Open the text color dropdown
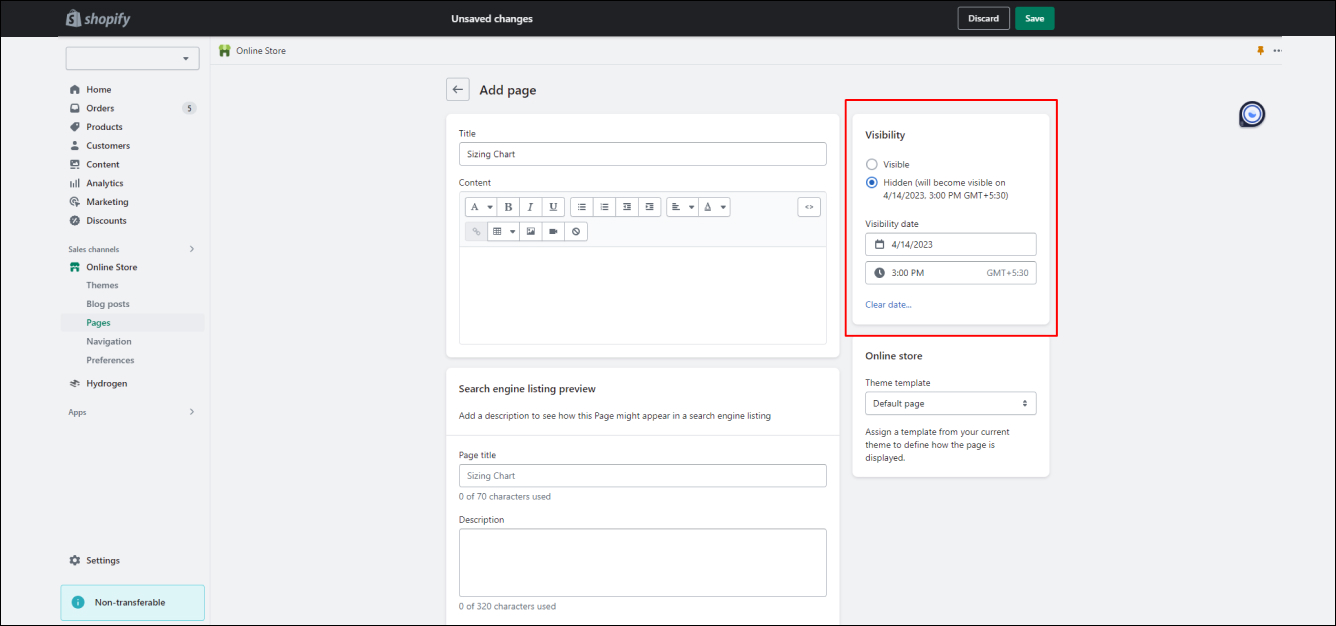The height and width of the screenshot is (626, 1336). coord(714,207)
